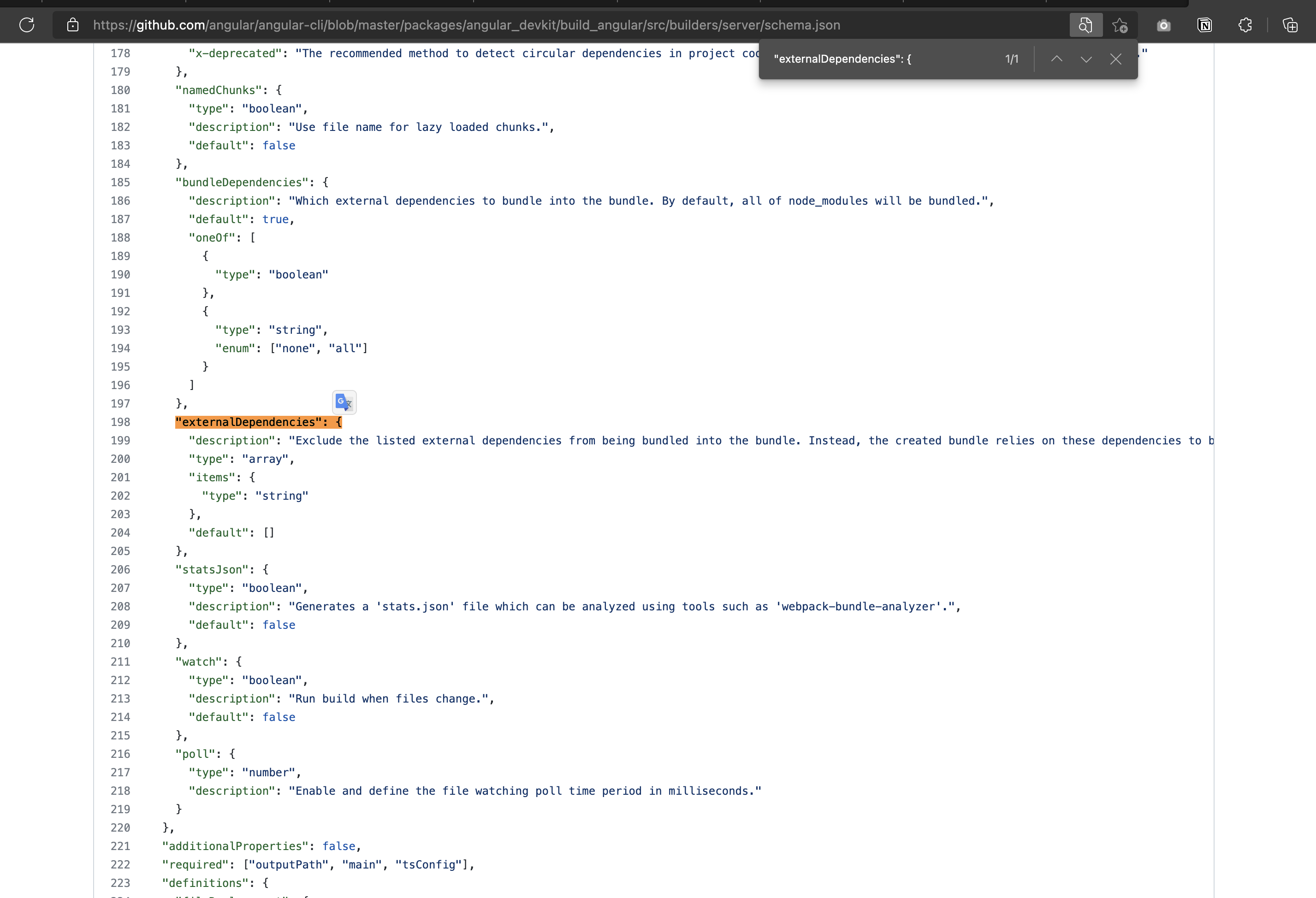Go to previous find result

pyautogui.click(x=1056, y=59)
